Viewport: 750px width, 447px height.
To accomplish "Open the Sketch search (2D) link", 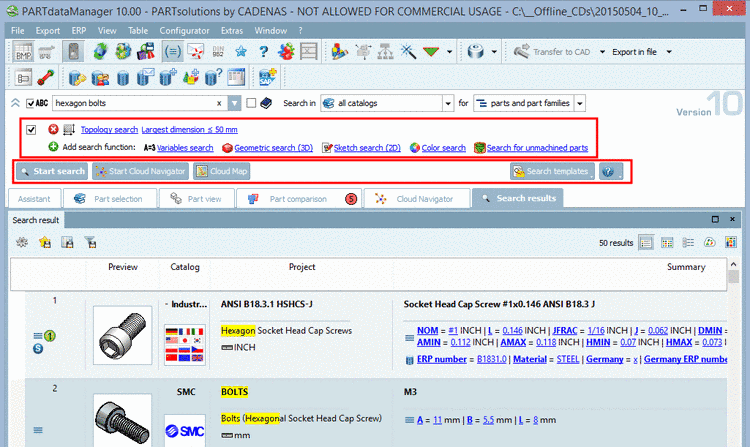I will [x=367, y=148].
